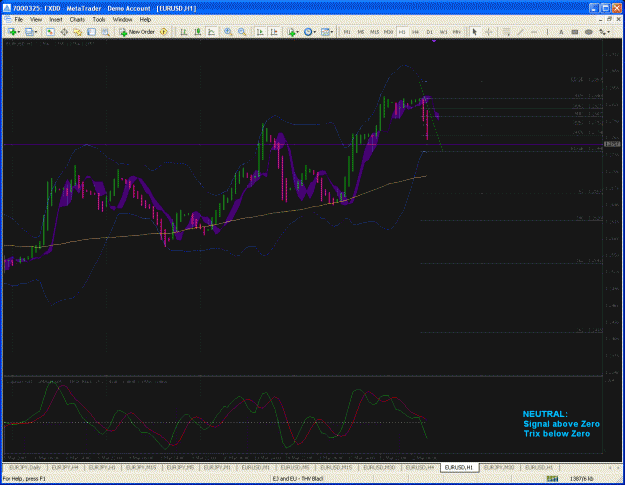625x485 pixels.
Task: Open the Window menu
Action: [x=122, y=19]
